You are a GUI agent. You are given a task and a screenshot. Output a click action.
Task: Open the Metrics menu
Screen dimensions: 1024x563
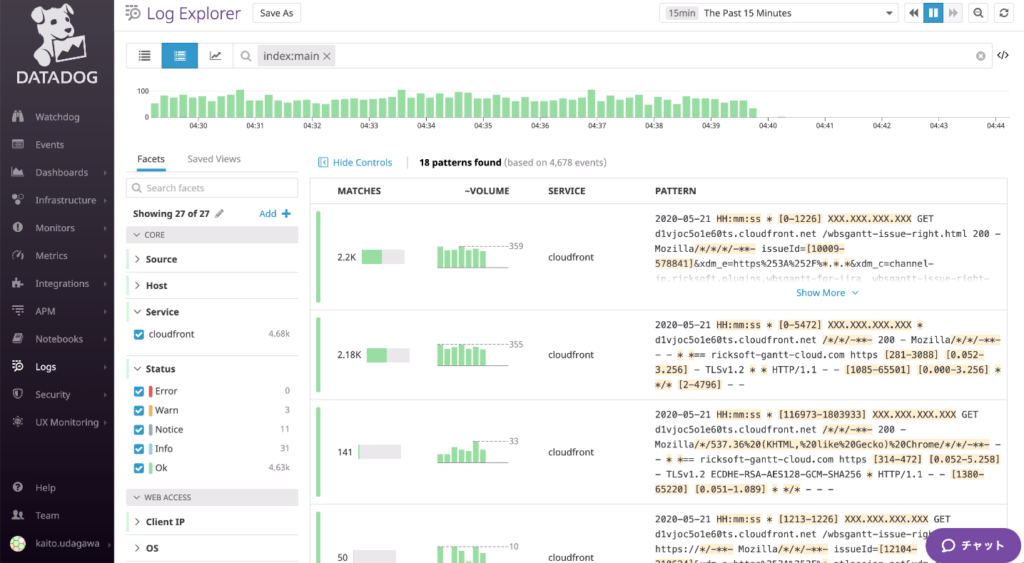click(x=51, y=255)
